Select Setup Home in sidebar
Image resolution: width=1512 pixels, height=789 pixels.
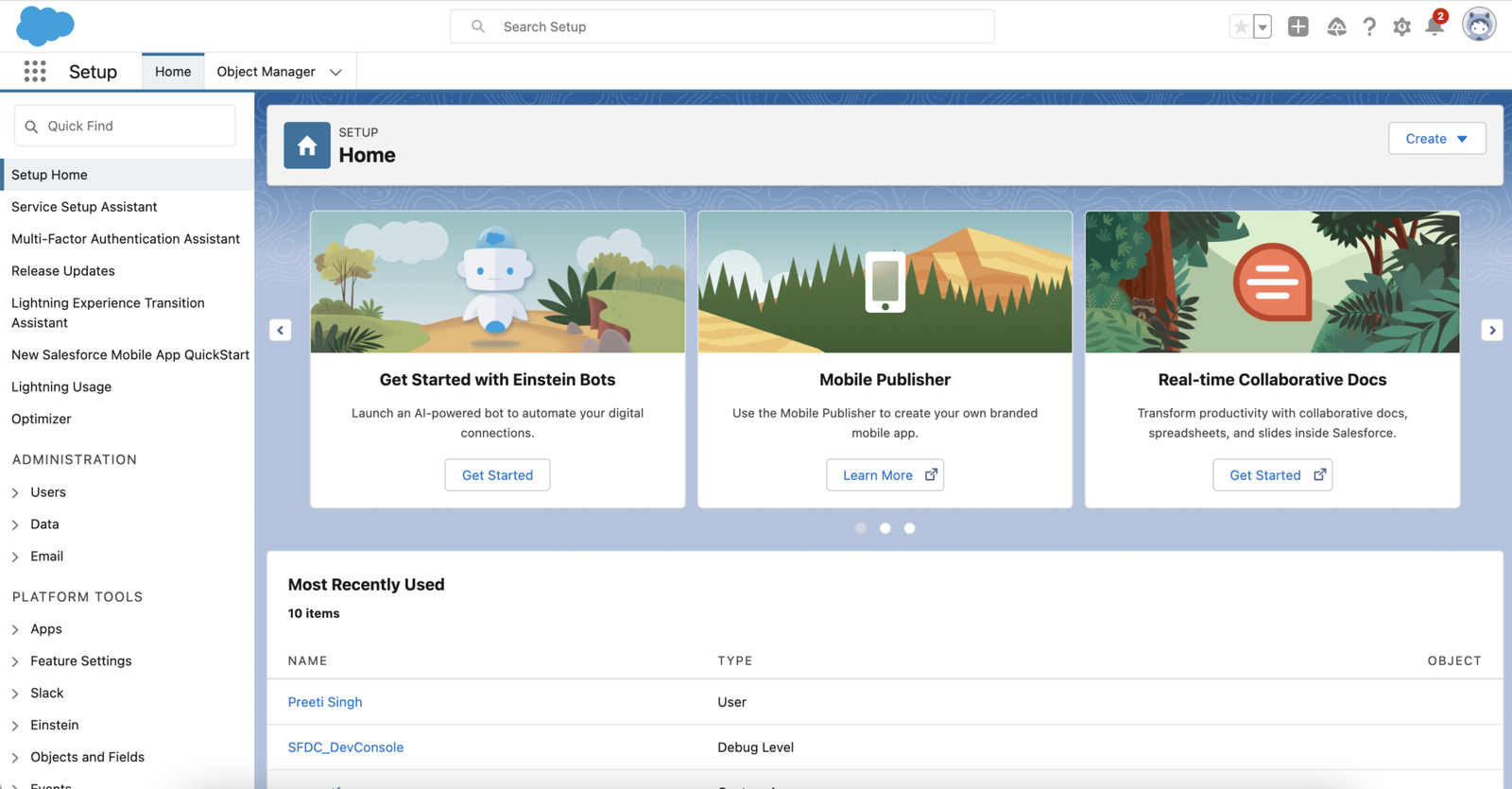[x=127, y=175]
